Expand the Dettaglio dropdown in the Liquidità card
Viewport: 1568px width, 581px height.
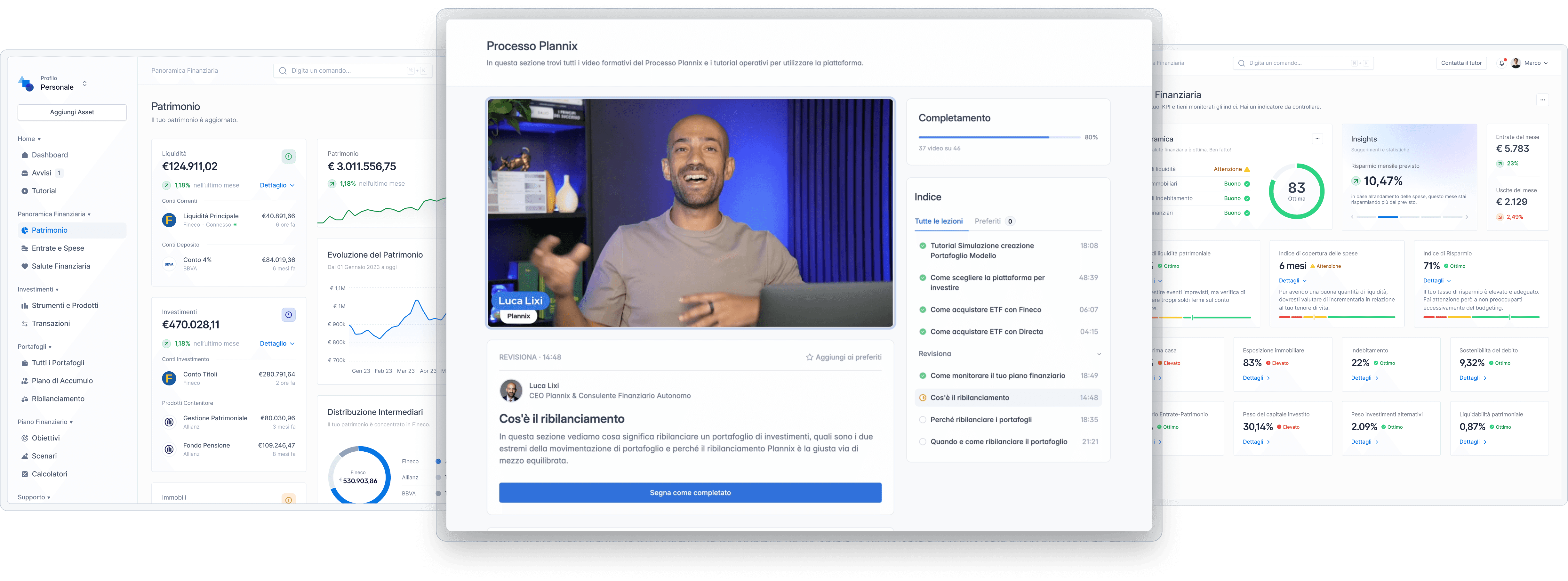click(277, 185)
